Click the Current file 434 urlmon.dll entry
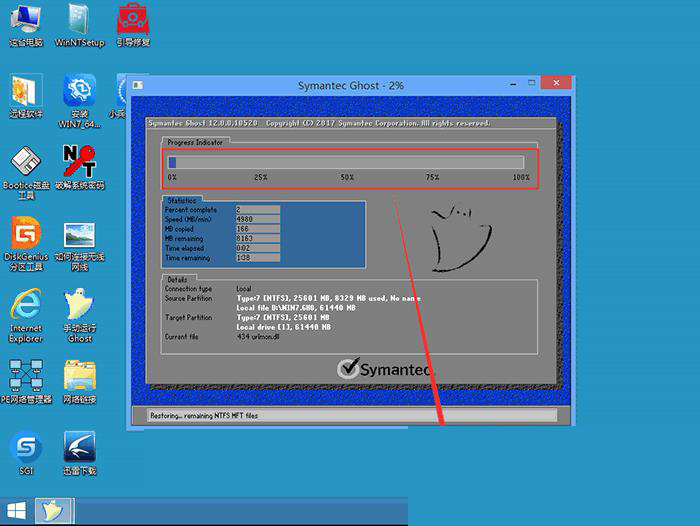The width and height of the screenshot is (700, 526). pyautogui.click(x=258, y=337)
